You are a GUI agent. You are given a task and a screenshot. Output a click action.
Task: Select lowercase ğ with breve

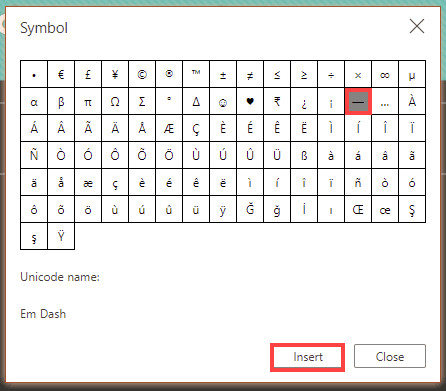[277, 209]
